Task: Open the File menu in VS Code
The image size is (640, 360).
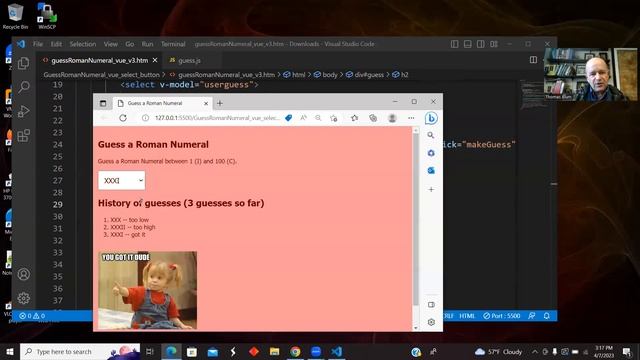Action: click(38, 44)
